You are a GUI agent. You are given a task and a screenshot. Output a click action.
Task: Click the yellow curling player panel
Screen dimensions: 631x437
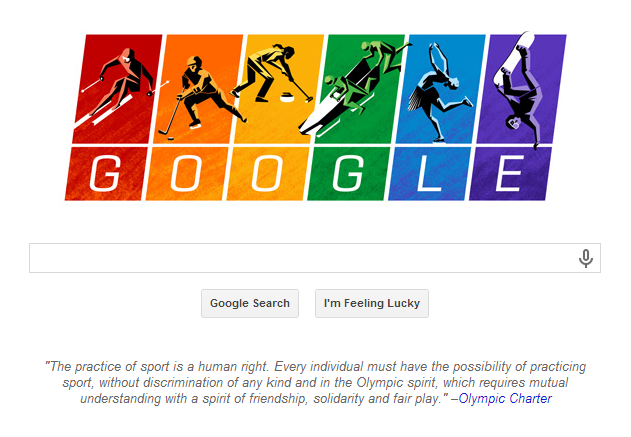(279, 89)
